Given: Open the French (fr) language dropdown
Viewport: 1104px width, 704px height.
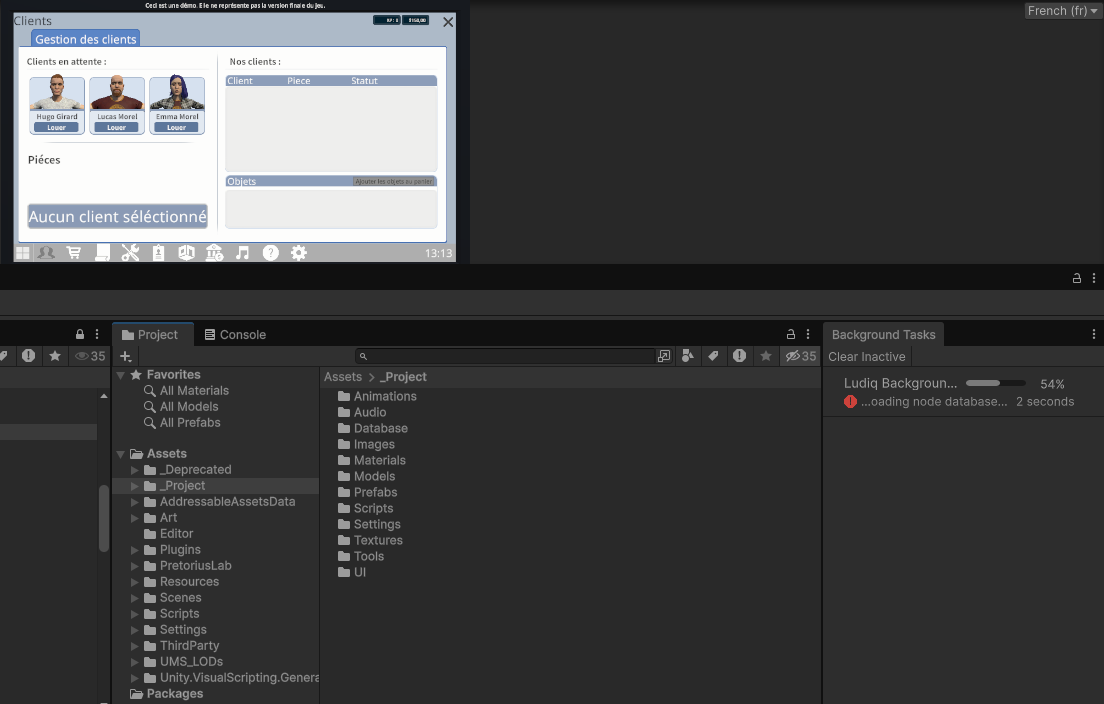Looking at the screenshot, I should pyautogui.click(x=1062, y=11).
